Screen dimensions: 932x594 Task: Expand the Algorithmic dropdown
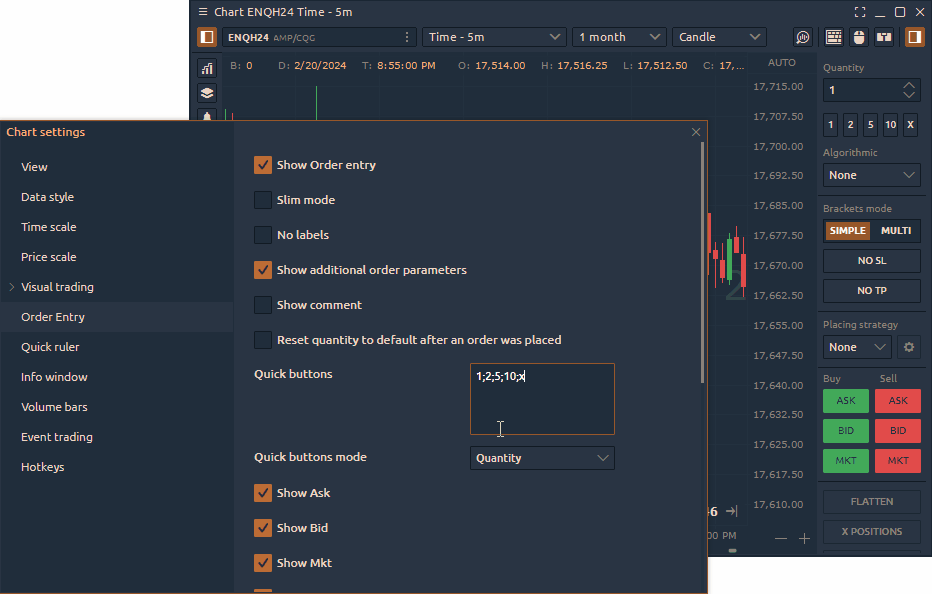click(x=871, y=175)
